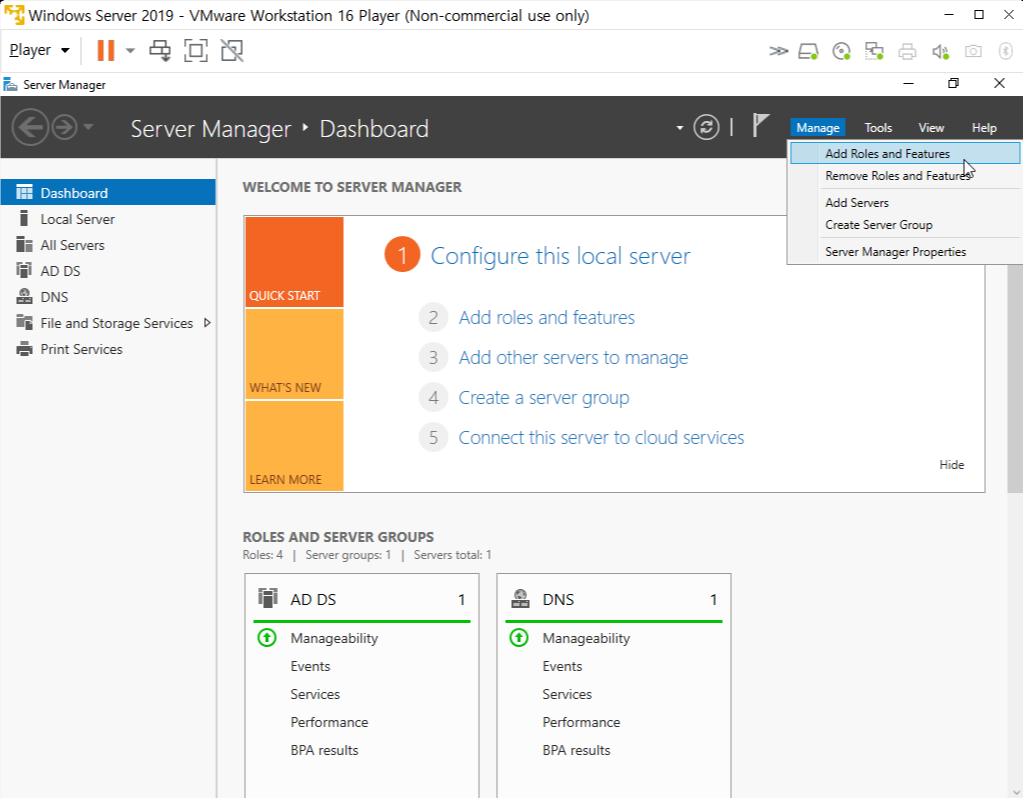This screenshot has width=1023, height=798.
Task: Click Add other servers to manage link
Action: (x=573, y=358)
